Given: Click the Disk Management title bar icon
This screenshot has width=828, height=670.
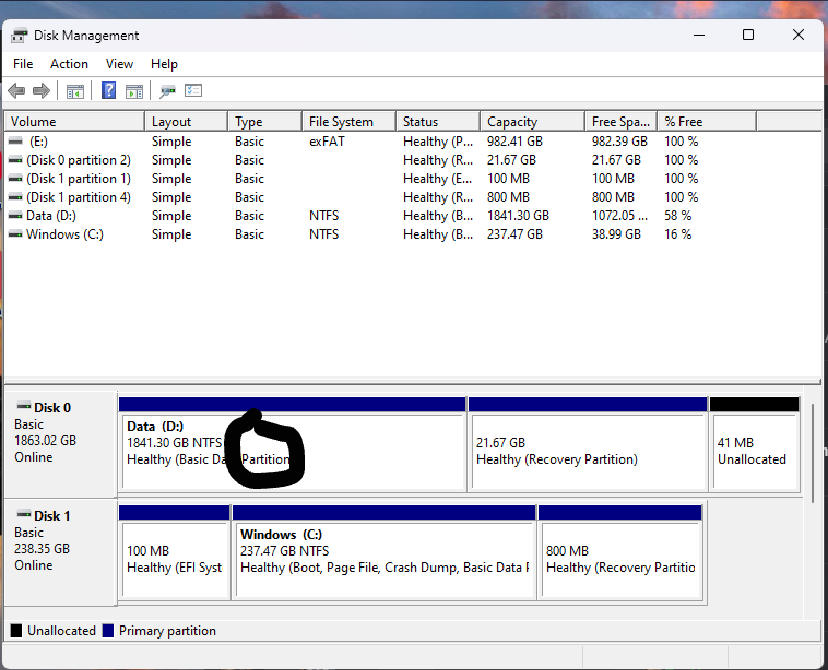Looking at the screenshot, I should point(19,35).
